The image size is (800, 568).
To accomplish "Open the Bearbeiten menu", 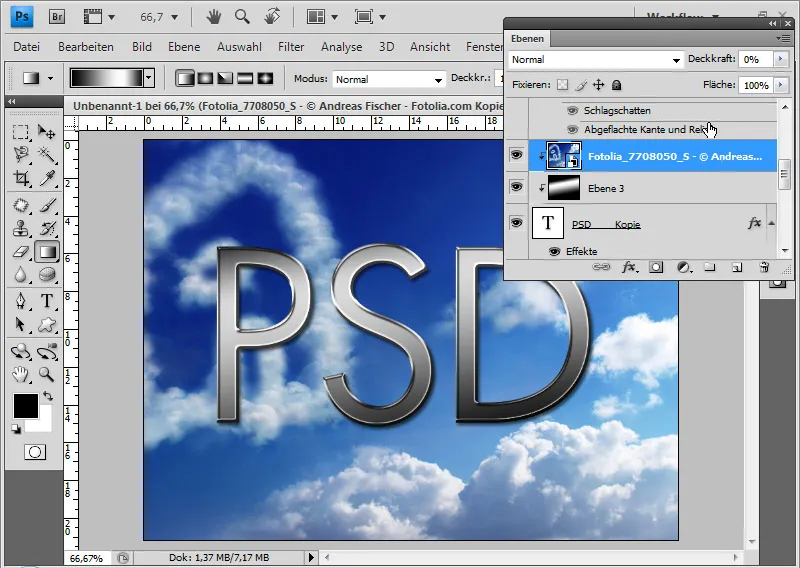I will point(86,47).
